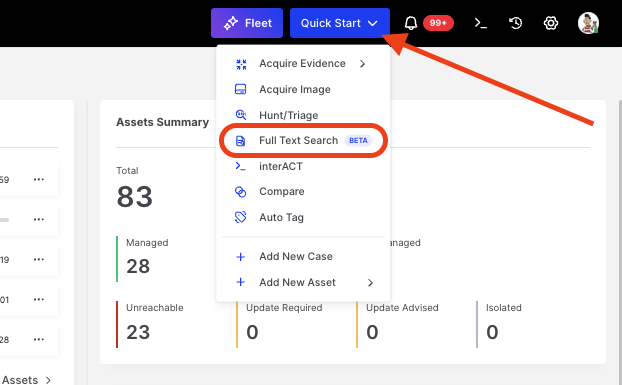Click the Fleet button
Image resolution: width=622 pixels, height=385 pixels.
(247, 23)
